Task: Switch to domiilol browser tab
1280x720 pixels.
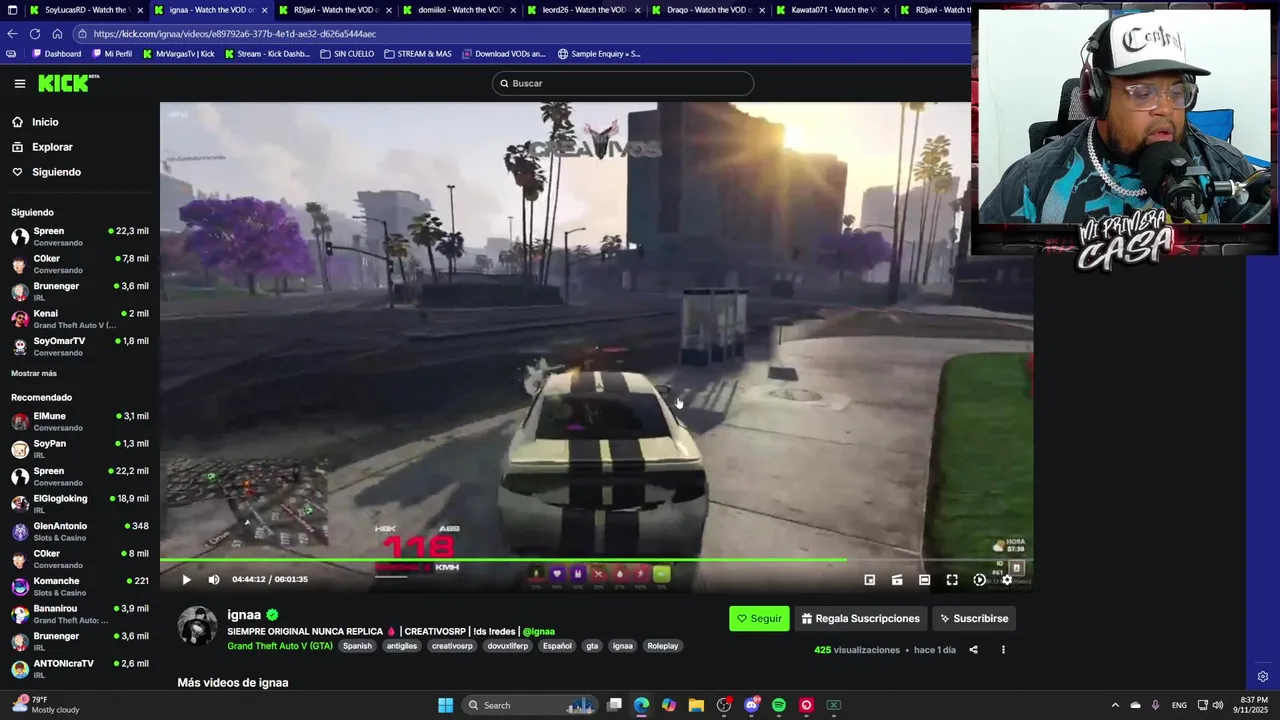Action: [458, 10]
